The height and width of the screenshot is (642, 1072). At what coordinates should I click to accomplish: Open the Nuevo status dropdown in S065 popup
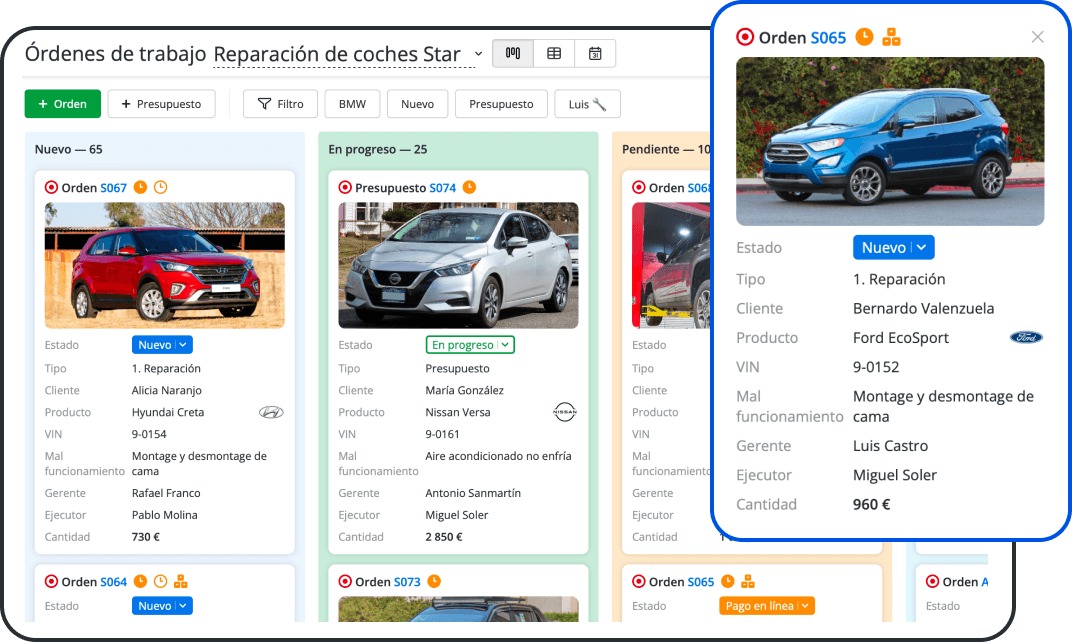[x=894, y=248]
